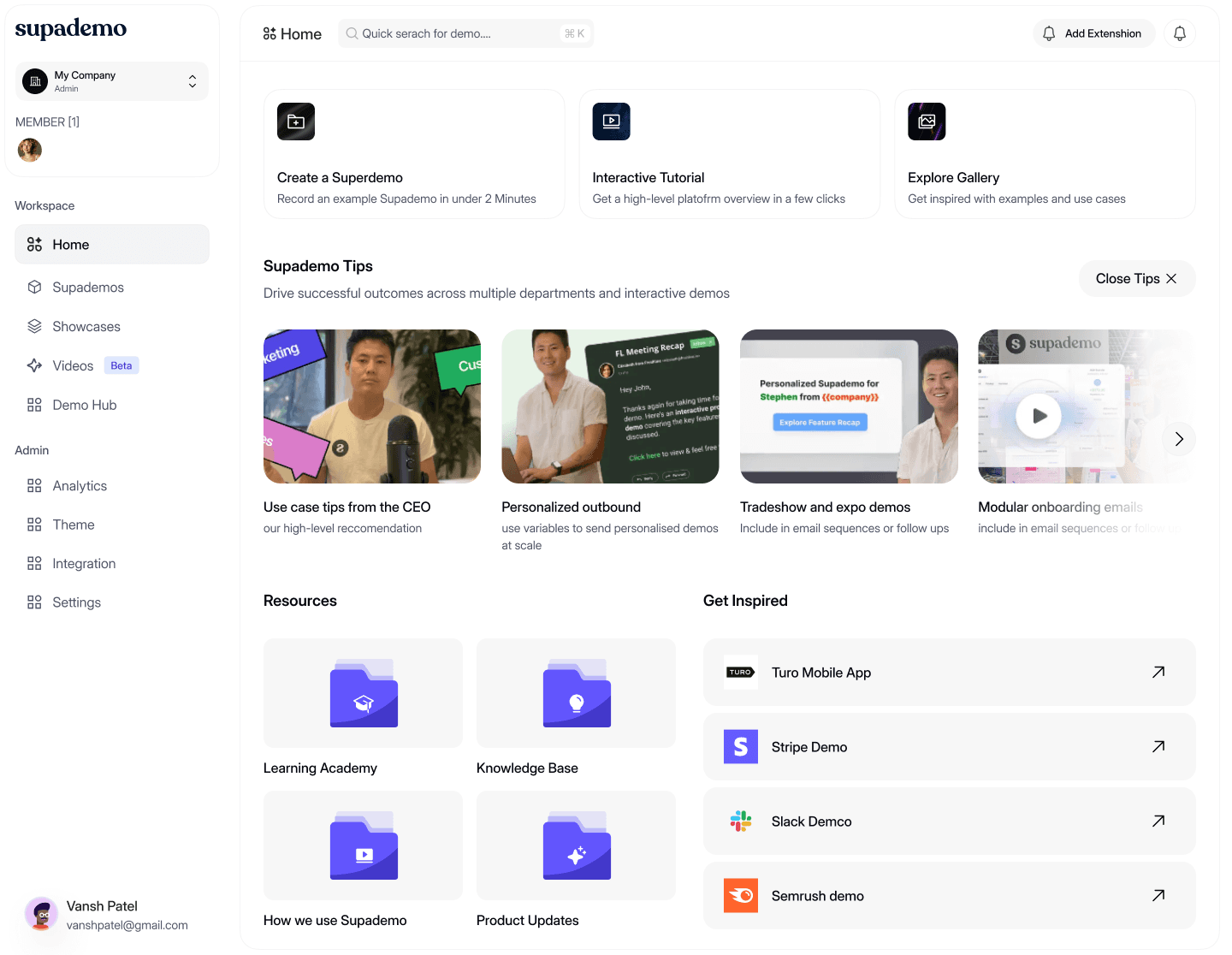This screenshot has width=1232, height=955.
Task: Click the Learning Academy label
Action: click(320, 768)
